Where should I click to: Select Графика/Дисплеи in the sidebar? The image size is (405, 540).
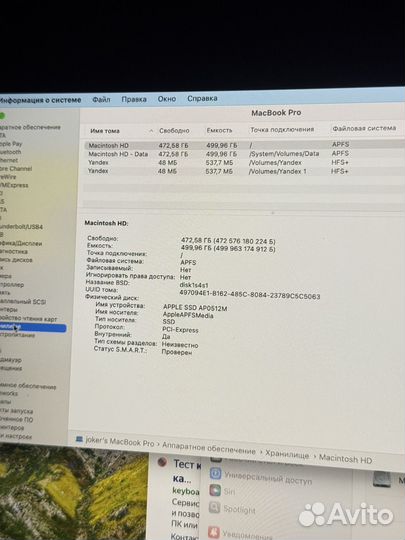tap(21, 243)
